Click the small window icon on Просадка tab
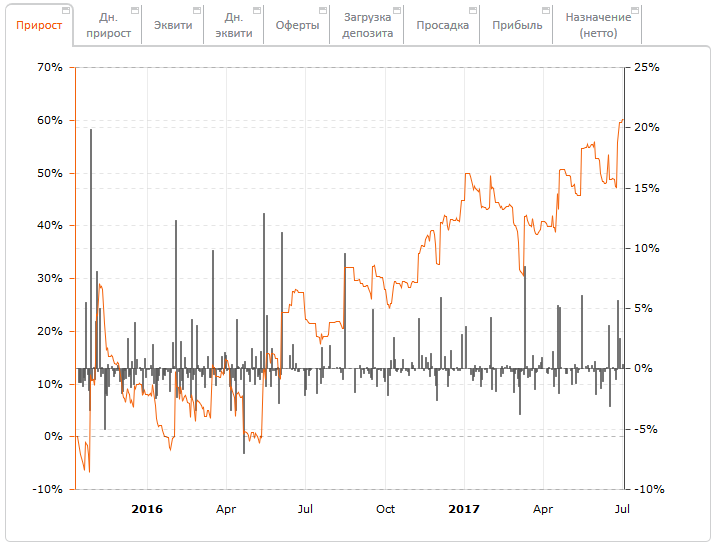Image resolution: width=714 pixels, height=545 pixels. point(473,10)
